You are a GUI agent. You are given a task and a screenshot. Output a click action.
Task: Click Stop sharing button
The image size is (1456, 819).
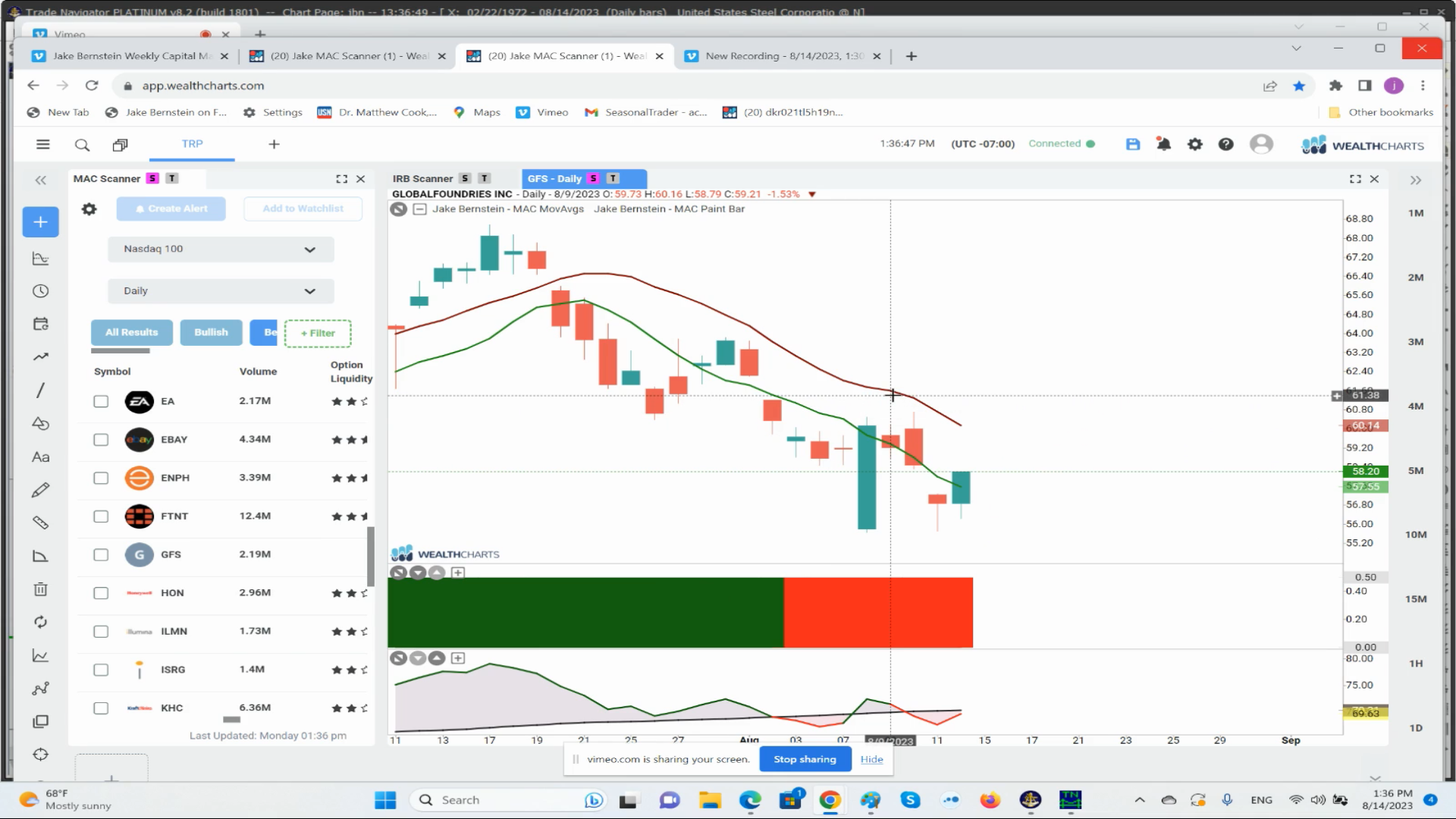805,759
